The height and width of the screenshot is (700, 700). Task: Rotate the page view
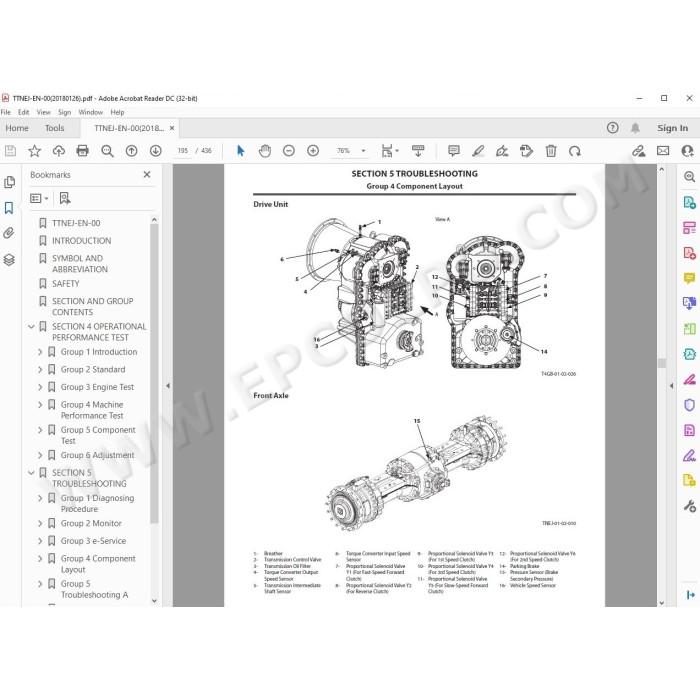tap(575, 151)
